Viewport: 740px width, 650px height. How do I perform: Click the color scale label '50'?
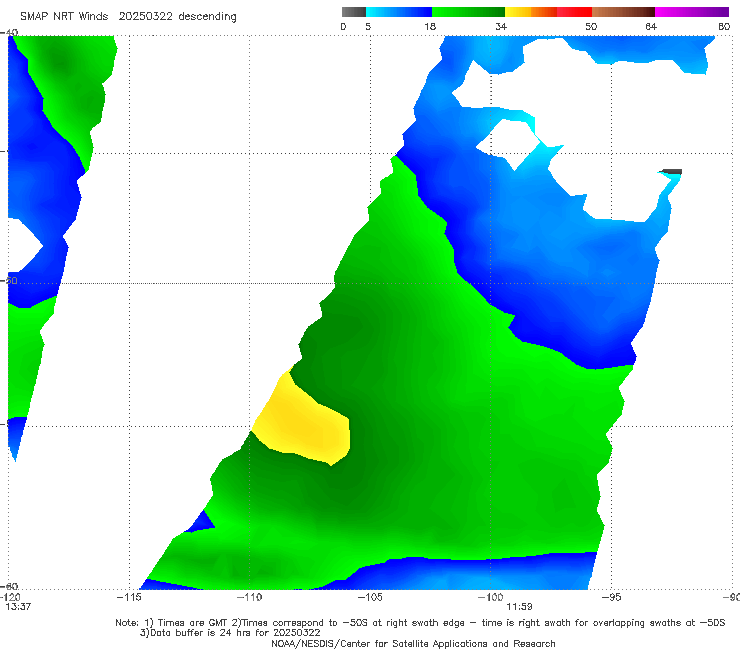point(591,27)
